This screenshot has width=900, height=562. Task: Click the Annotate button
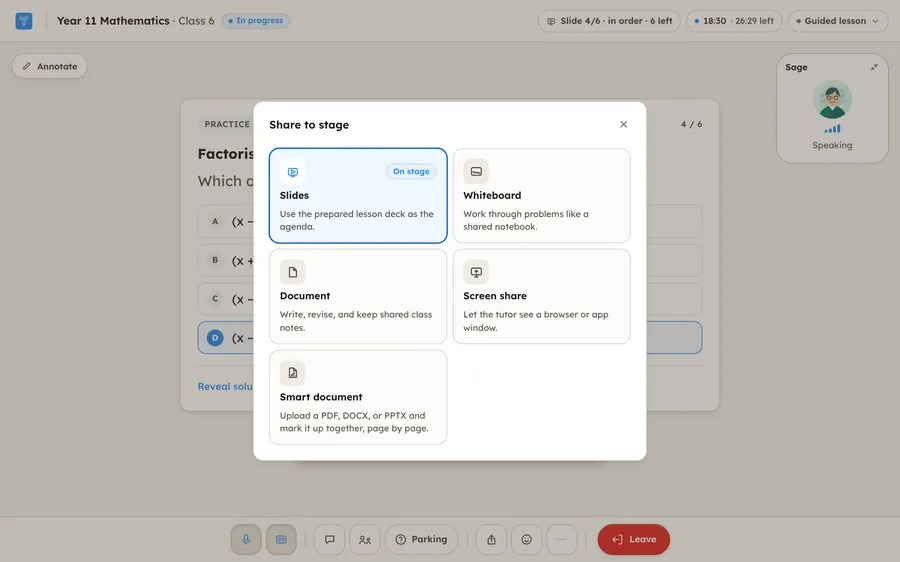49,66
